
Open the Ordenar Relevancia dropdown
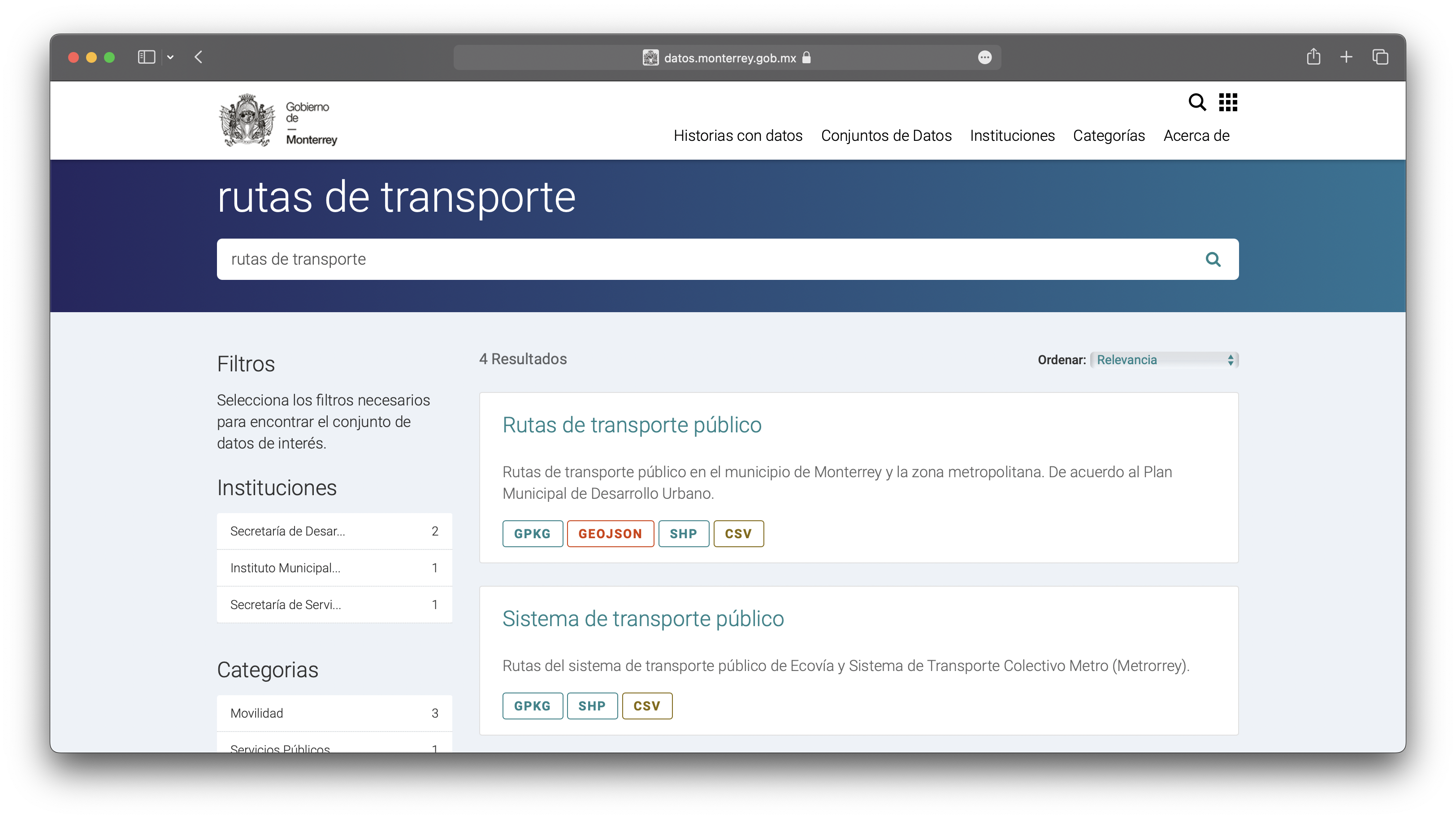click(x=1164, y=360)
